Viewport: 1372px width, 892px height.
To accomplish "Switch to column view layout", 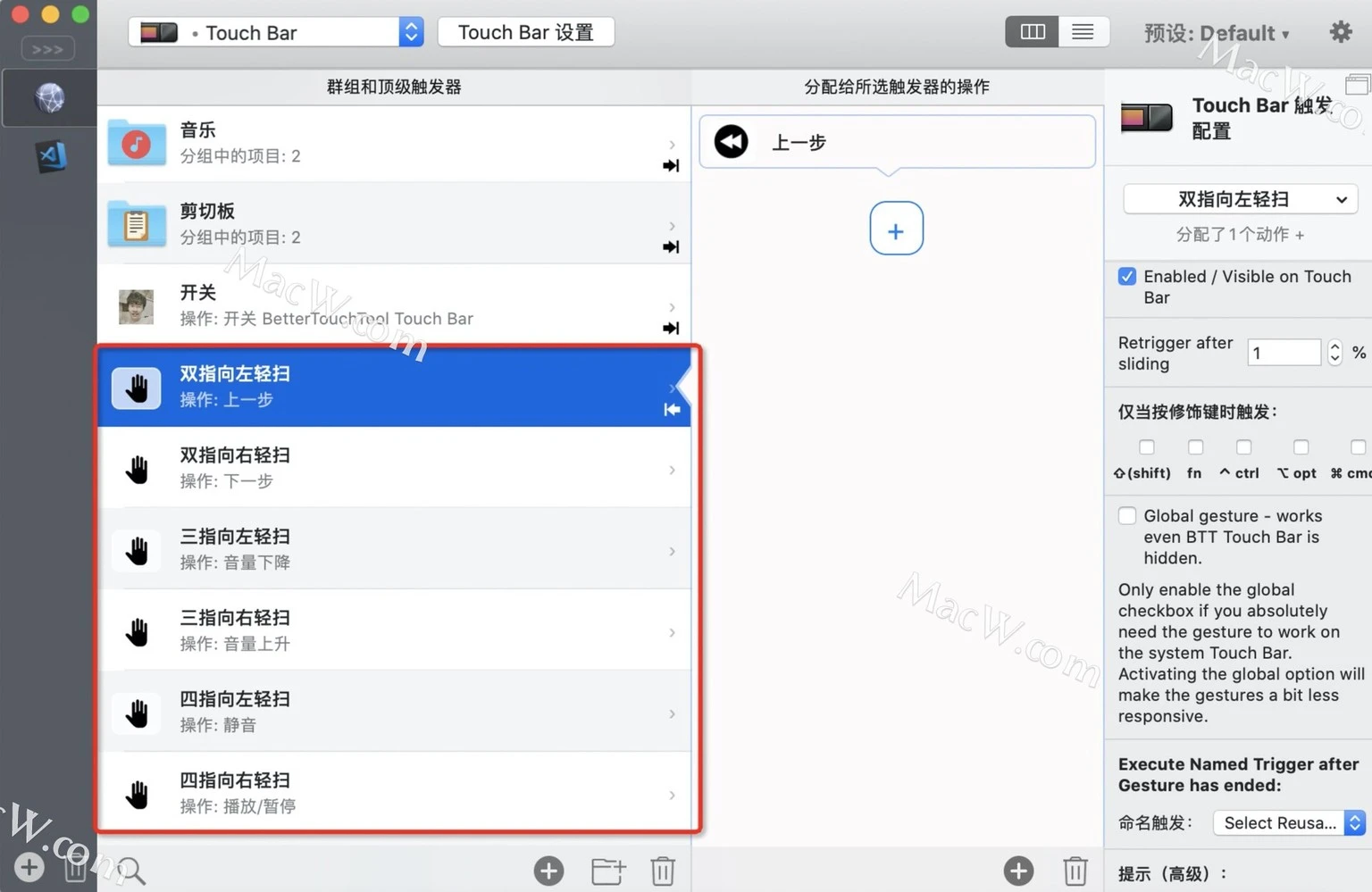I will coord(1032,32).
